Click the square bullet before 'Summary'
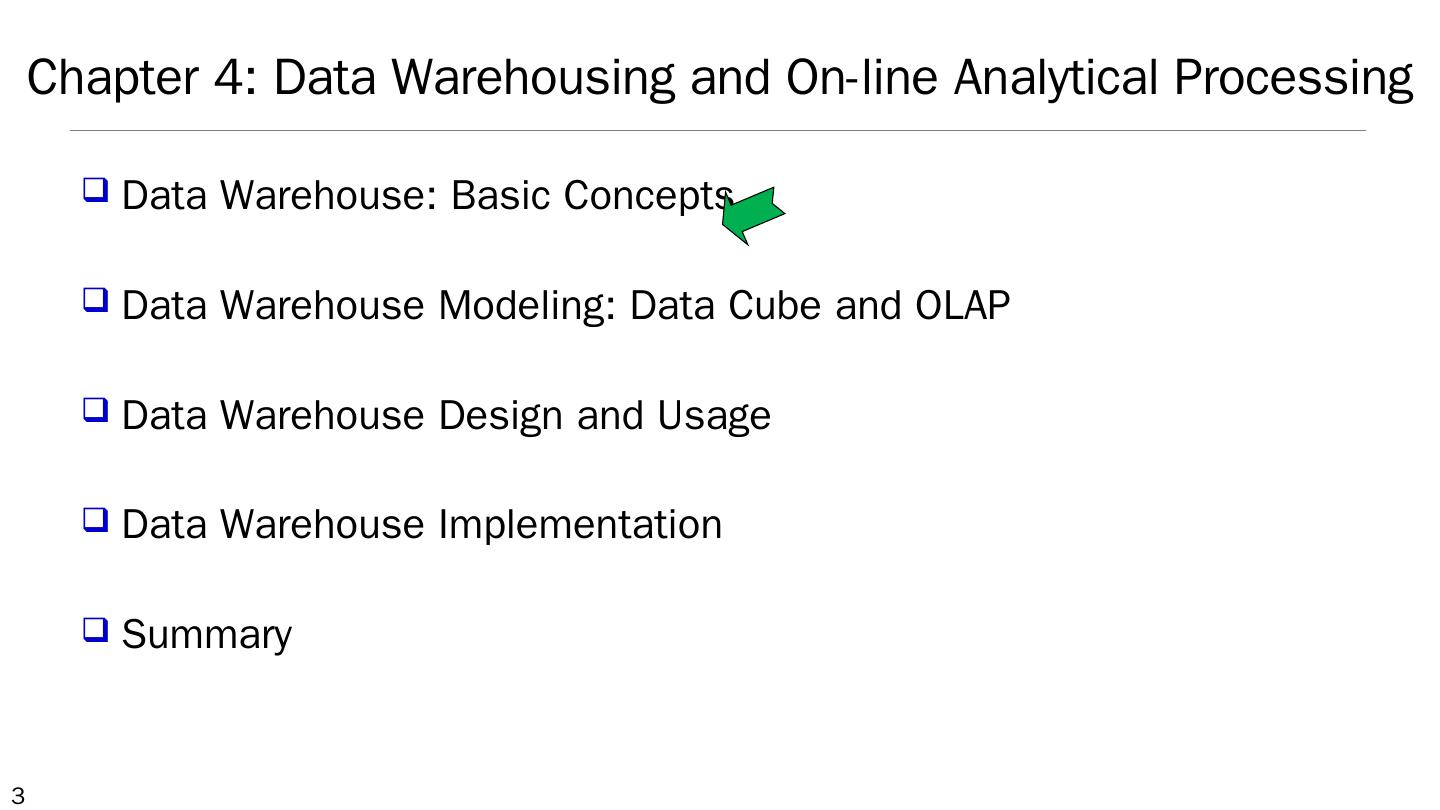This screenshot has width=1440, height=810. click(95, 629)
